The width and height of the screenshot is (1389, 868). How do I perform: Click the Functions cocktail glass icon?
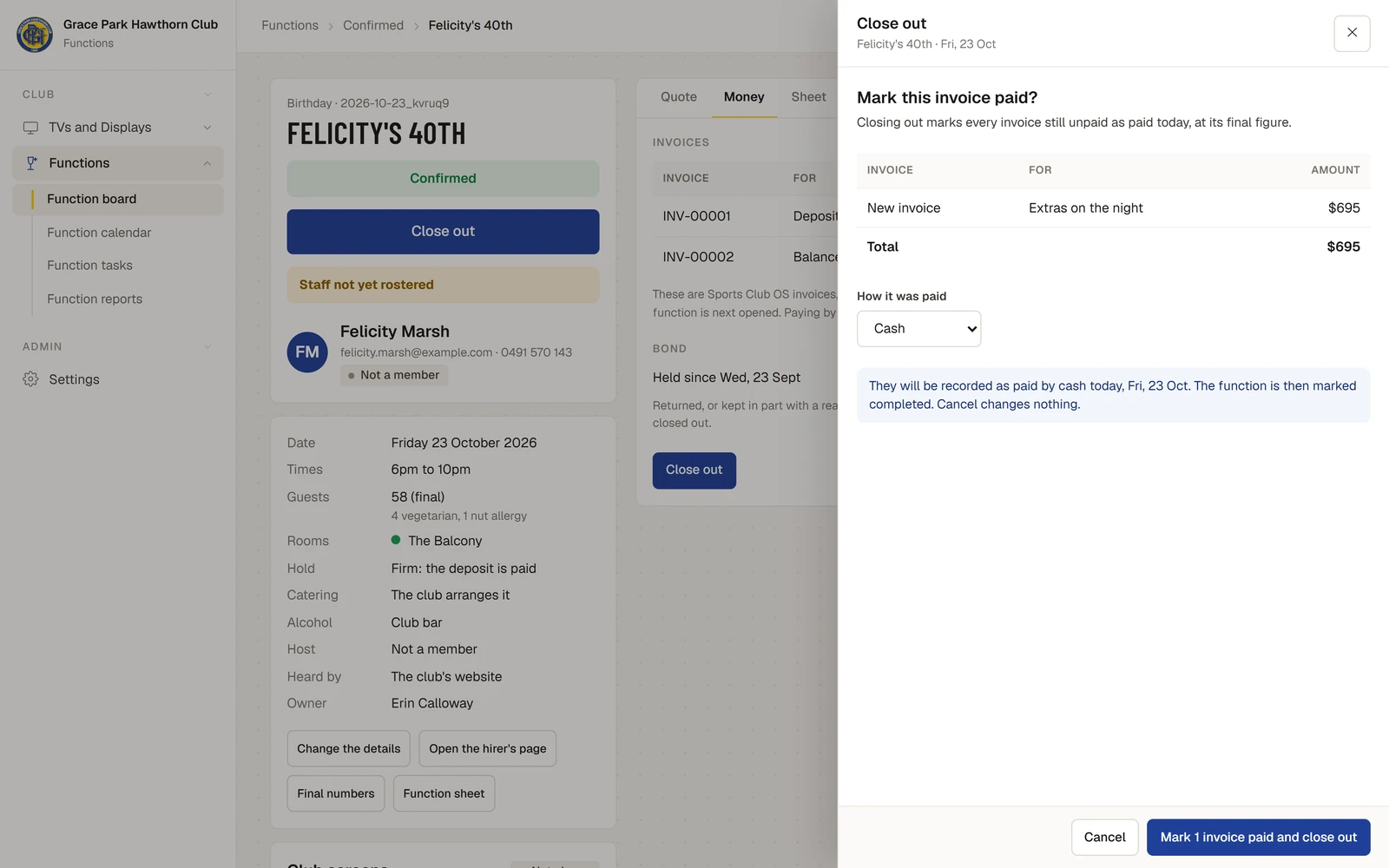[31, 163]
